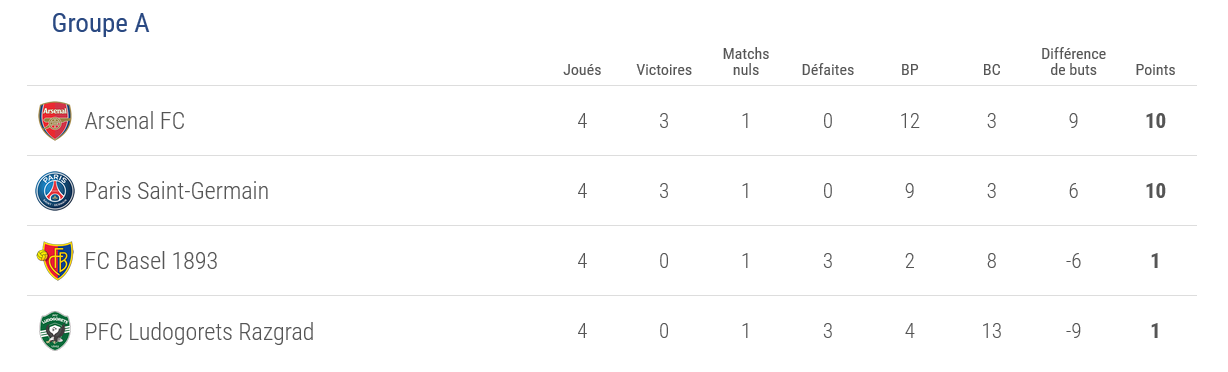Click the Joués column header
Screen dimensions: 1228x372
coord(582,70)
